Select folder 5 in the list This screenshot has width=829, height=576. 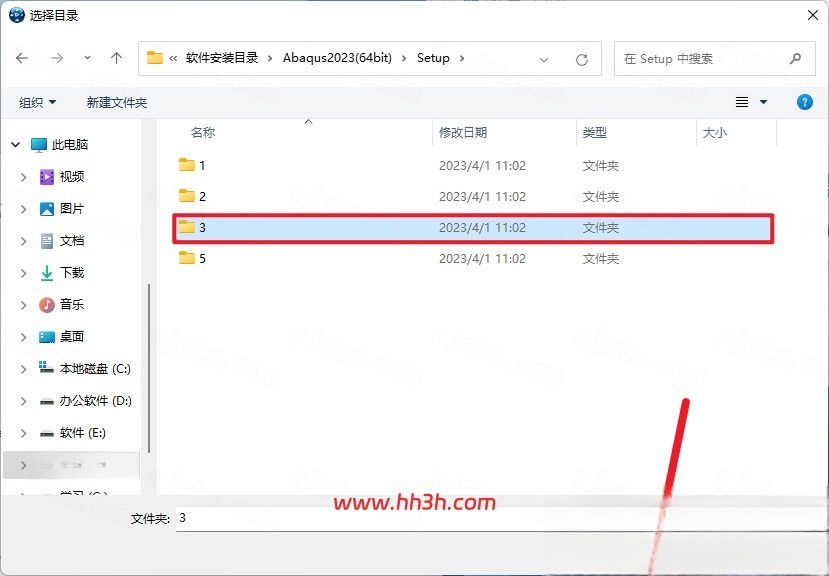(x=474, y=258)
